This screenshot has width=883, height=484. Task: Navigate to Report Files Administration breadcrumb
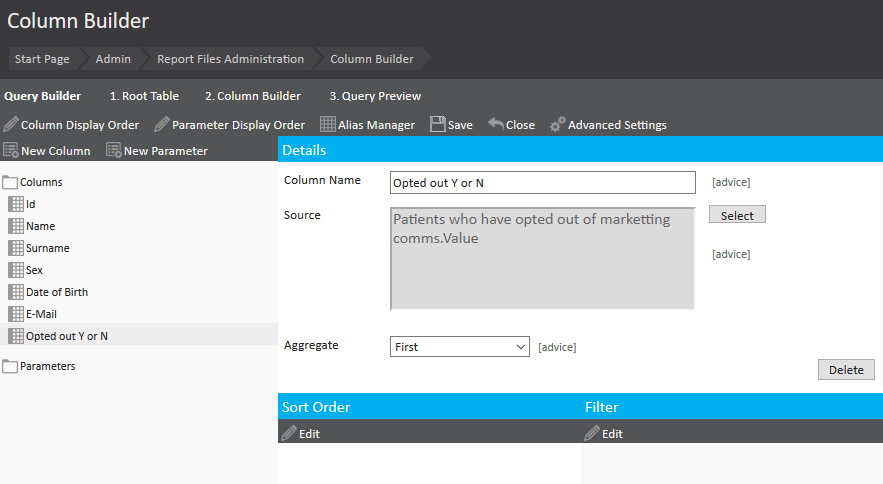(x=230, y=59)
